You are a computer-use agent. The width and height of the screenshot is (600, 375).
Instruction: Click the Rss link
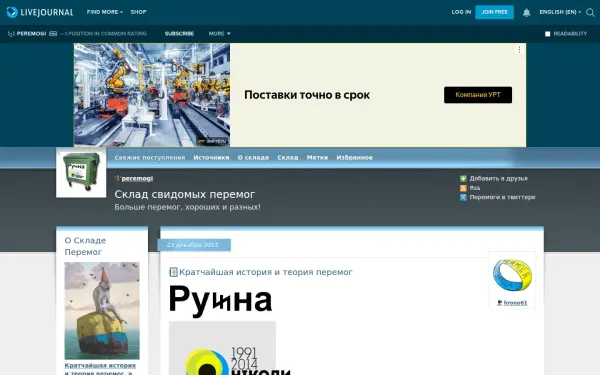tap(475, 188)
